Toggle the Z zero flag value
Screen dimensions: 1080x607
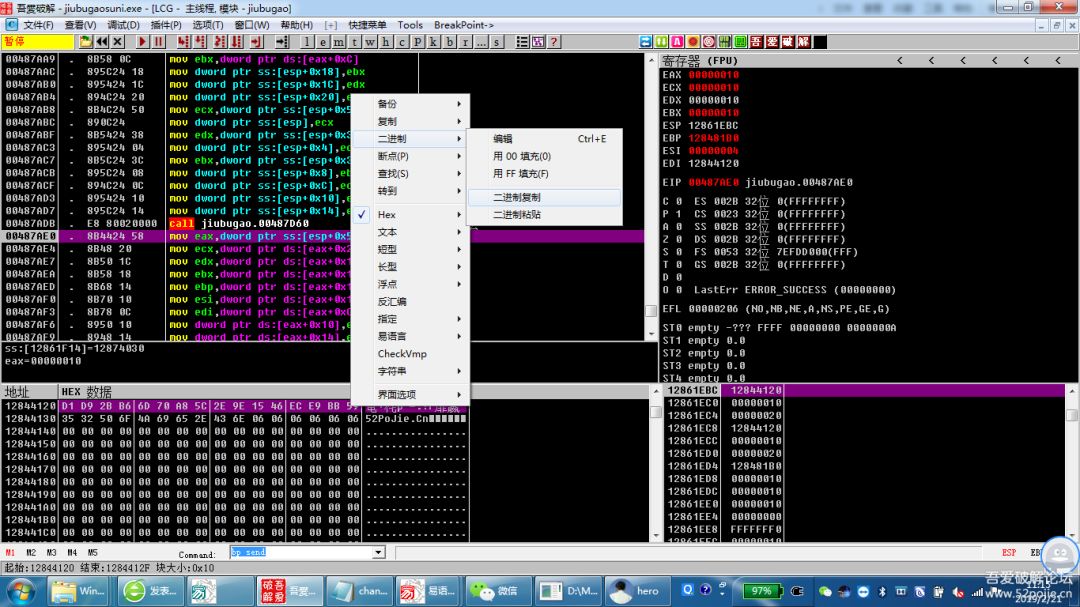click(678, 240)
